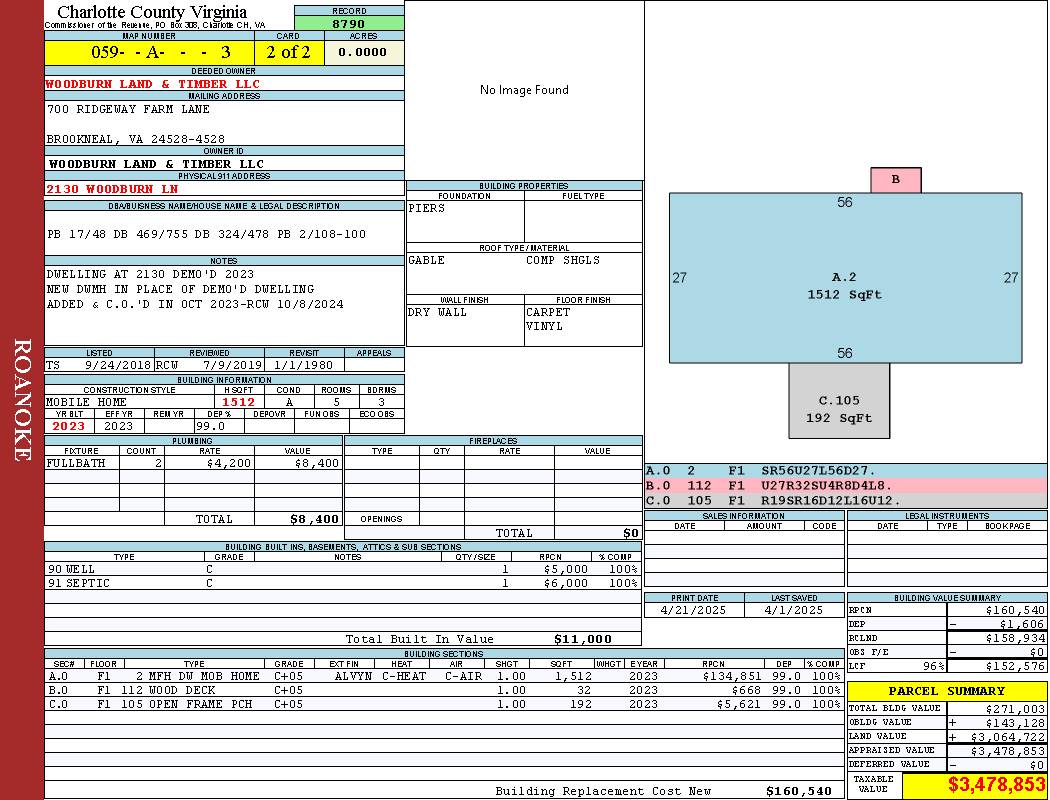Click the yellow Parcel Summary header
Screen dimensions: 1050x800
(946, 691)
